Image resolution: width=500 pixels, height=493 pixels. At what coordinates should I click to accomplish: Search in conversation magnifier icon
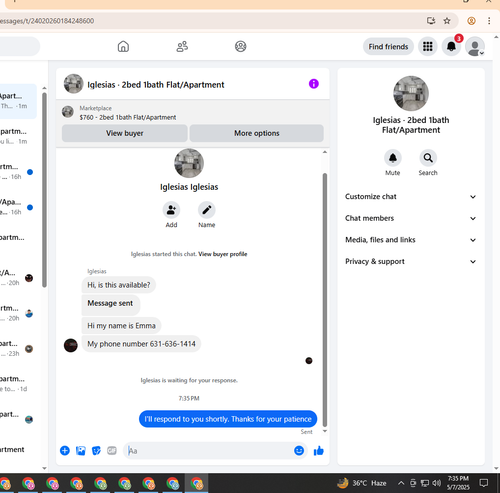coord(428,158)
